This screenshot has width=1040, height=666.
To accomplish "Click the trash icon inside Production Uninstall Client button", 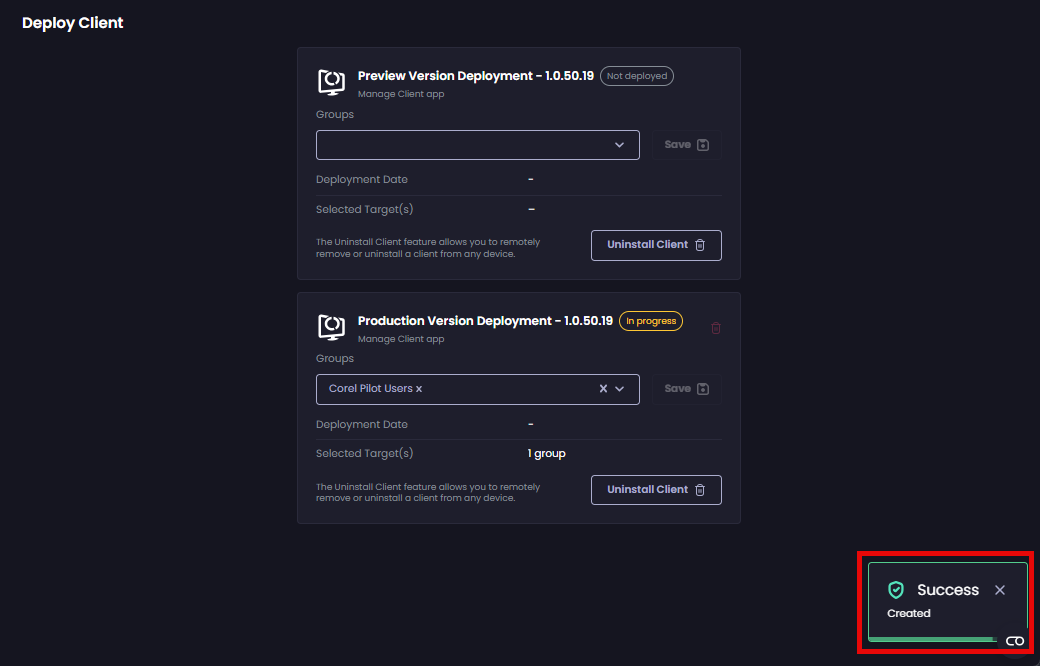I will [700, 489].
